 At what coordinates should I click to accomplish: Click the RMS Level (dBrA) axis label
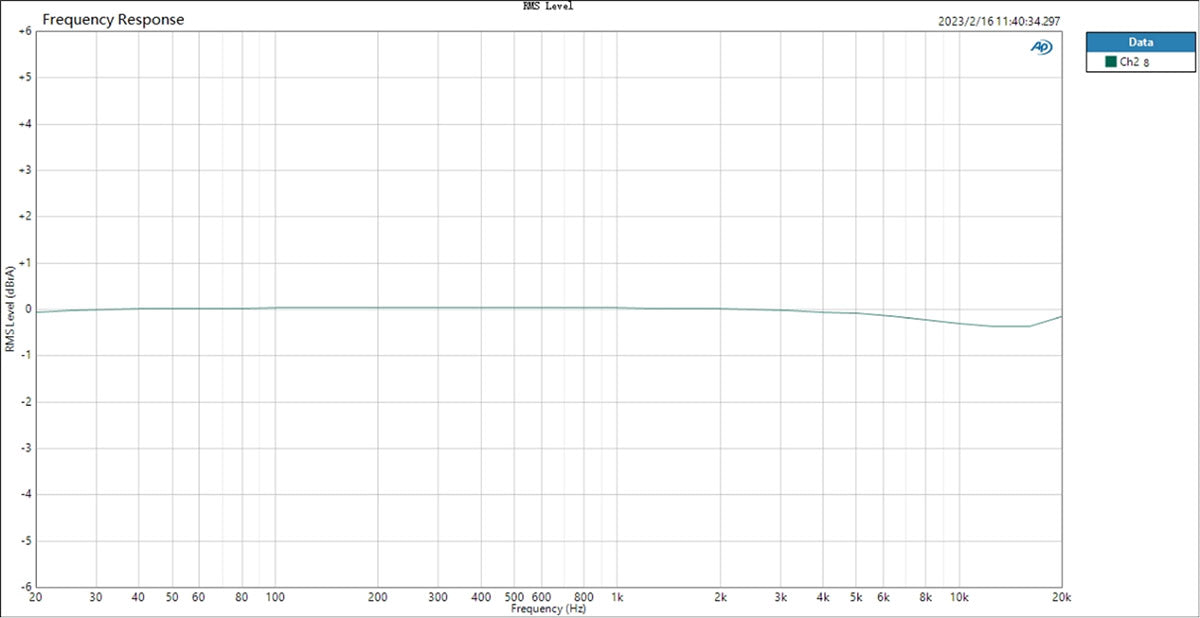(x=9, y=309)
